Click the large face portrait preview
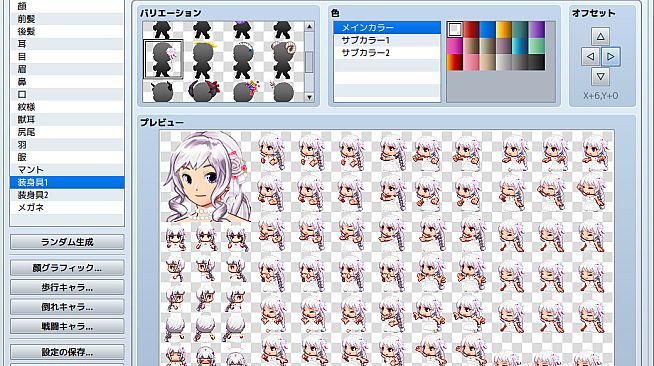 206,176
